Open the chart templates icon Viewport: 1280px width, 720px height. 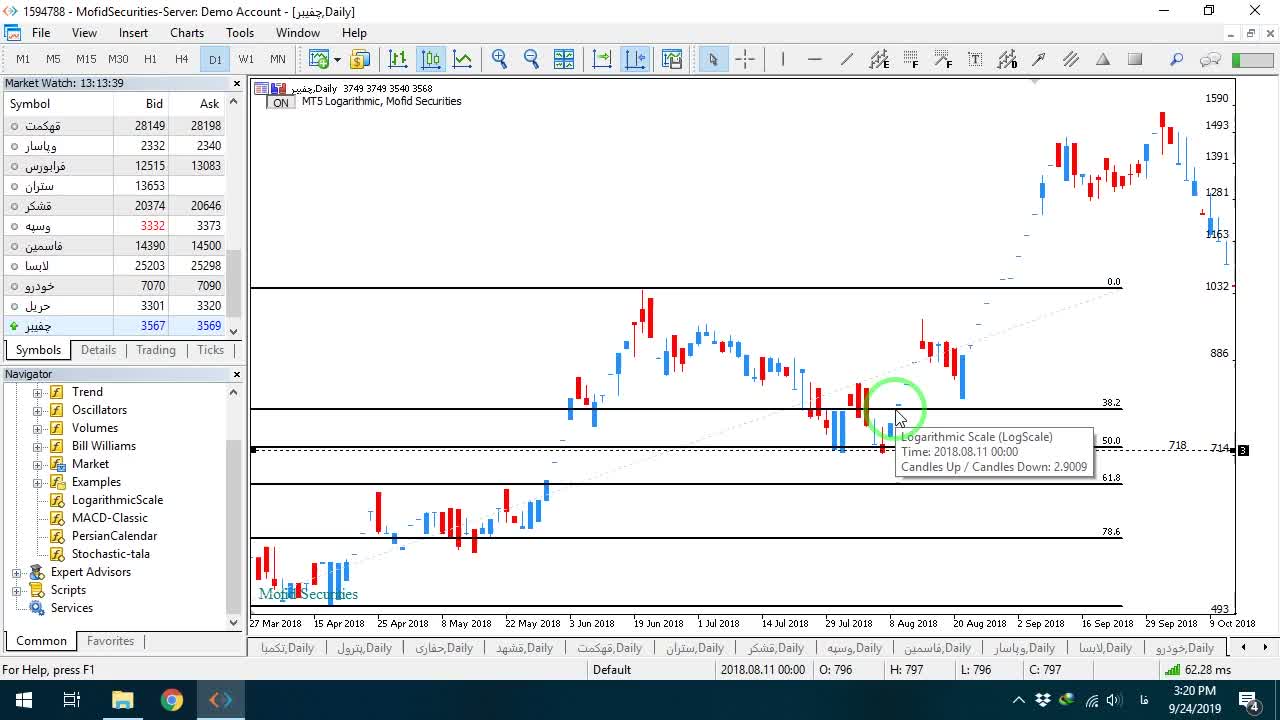click(x=672, y=59)
